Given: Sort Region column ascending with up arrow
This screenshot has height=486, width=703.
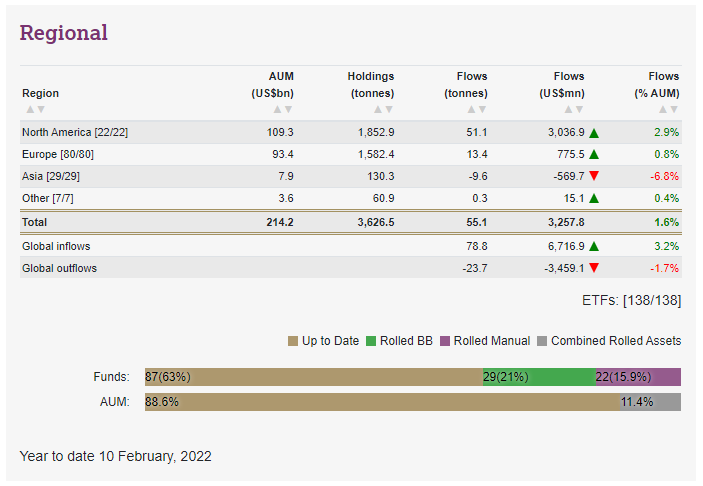Looking at the screenshot, I should (29, 109).
